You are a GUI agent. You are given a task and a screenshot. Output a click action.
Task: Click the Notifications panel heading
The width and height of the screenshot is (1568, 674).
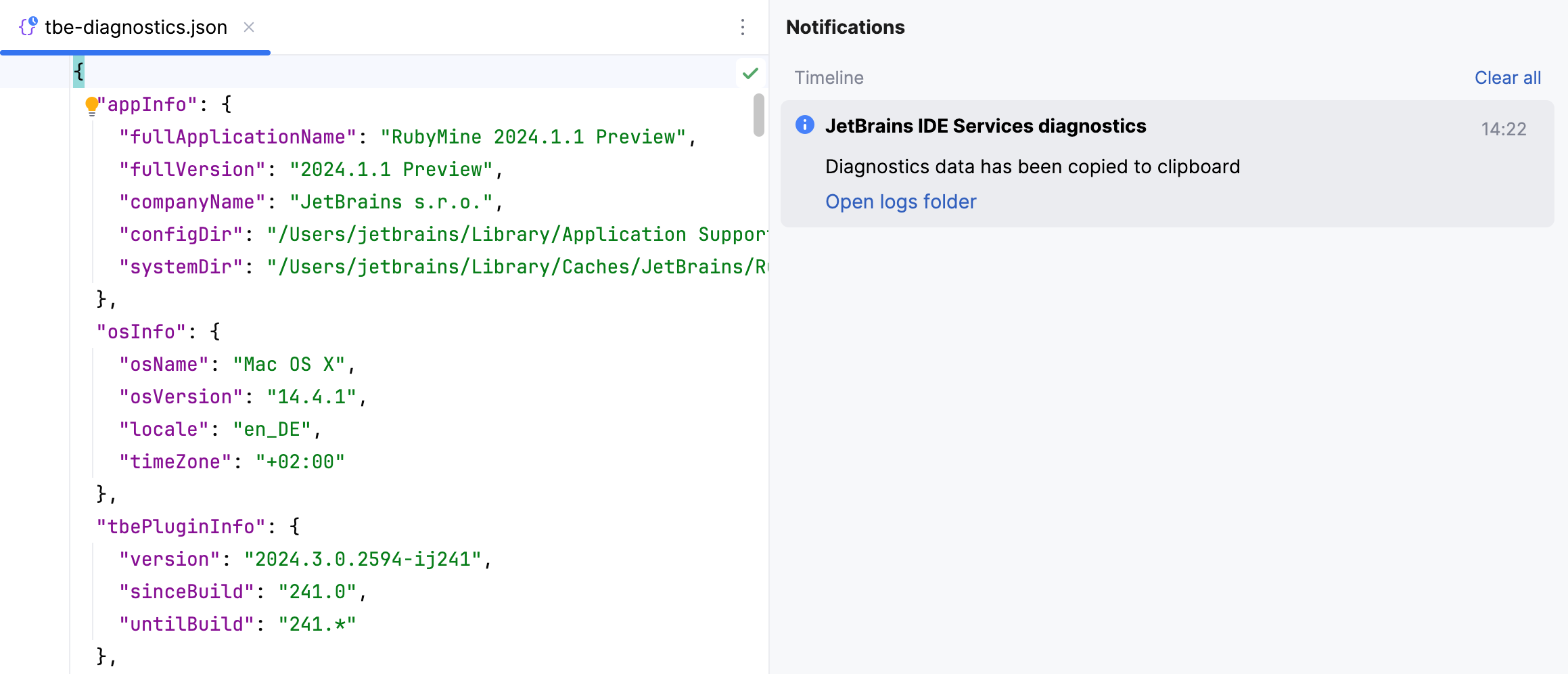click(x=845, y=27)
